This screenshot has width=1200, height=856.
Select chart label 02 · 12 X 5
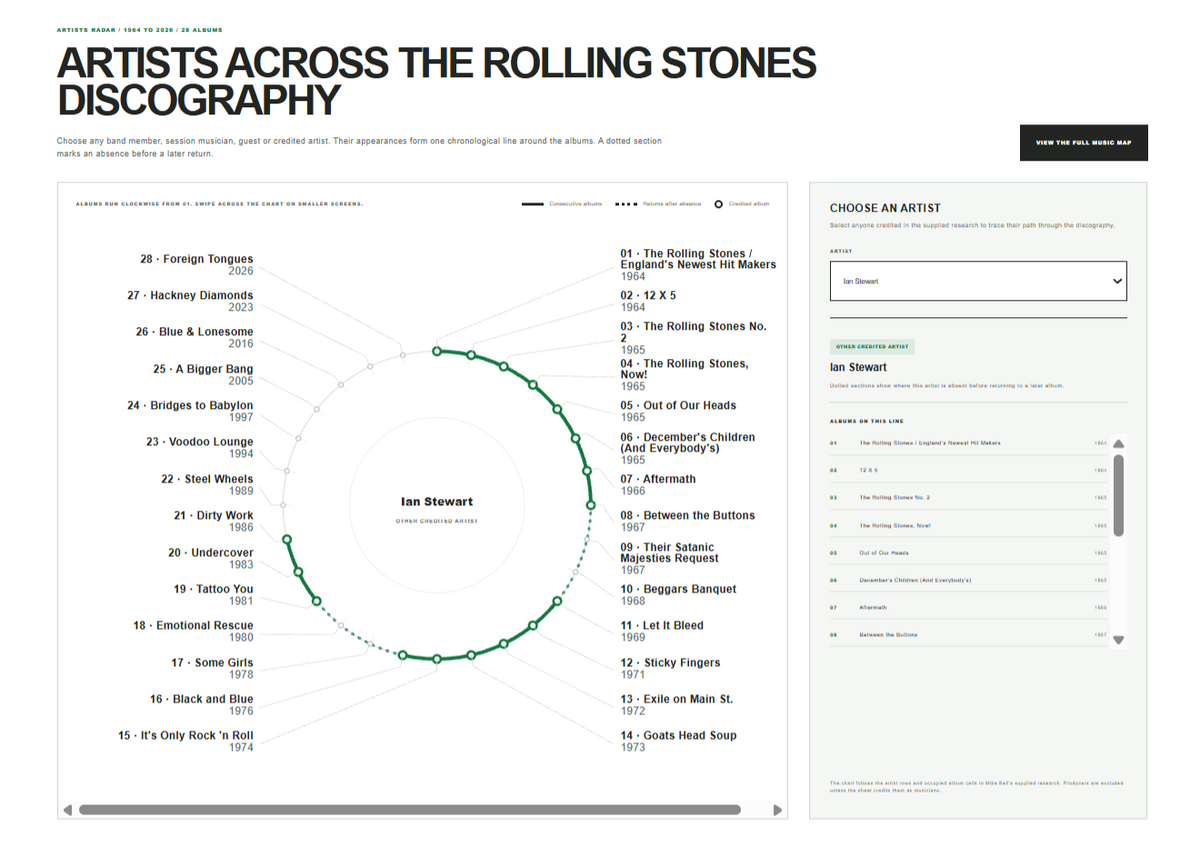tap(649, 301)
